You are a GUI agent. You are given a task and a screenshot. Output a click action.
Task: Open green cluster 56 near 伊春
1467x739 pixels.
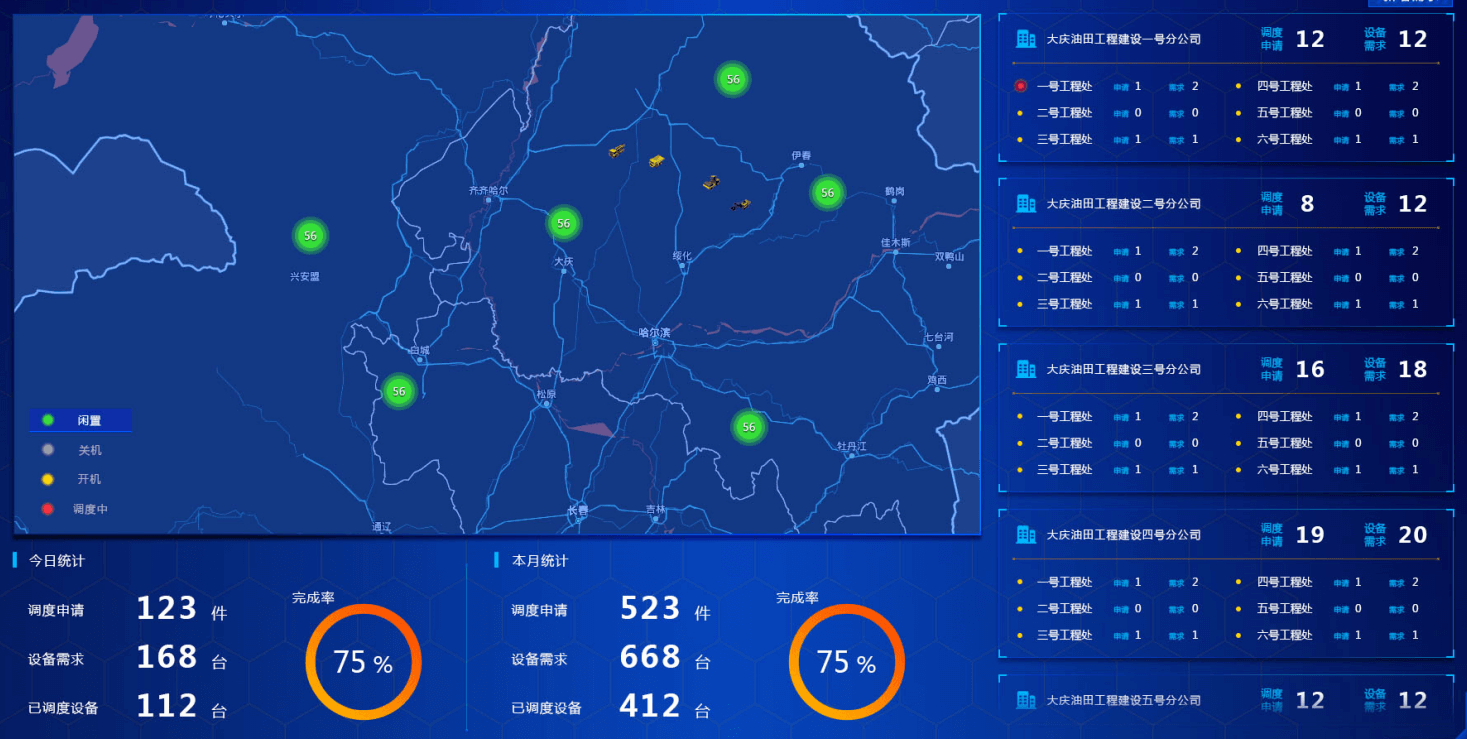pos(827,192)
